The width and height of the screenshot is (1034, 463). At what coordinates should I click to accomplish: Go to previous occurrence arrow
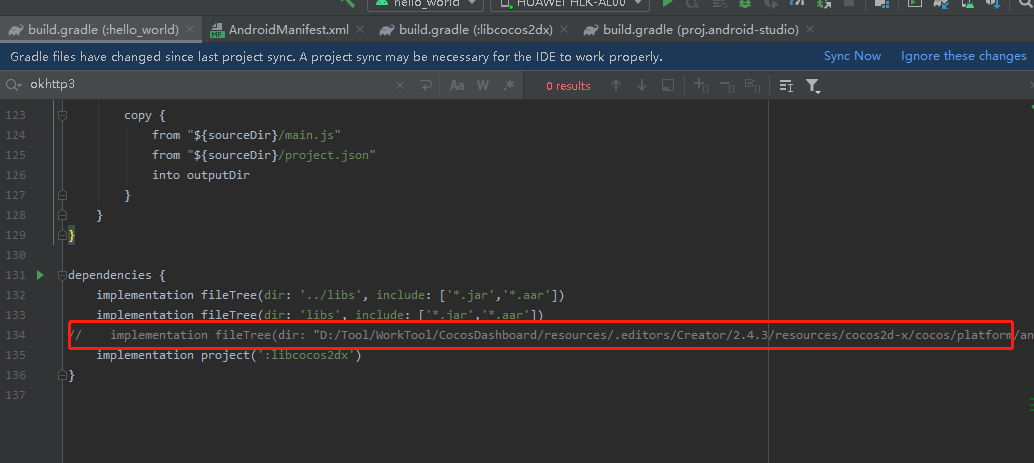(616, 85)
